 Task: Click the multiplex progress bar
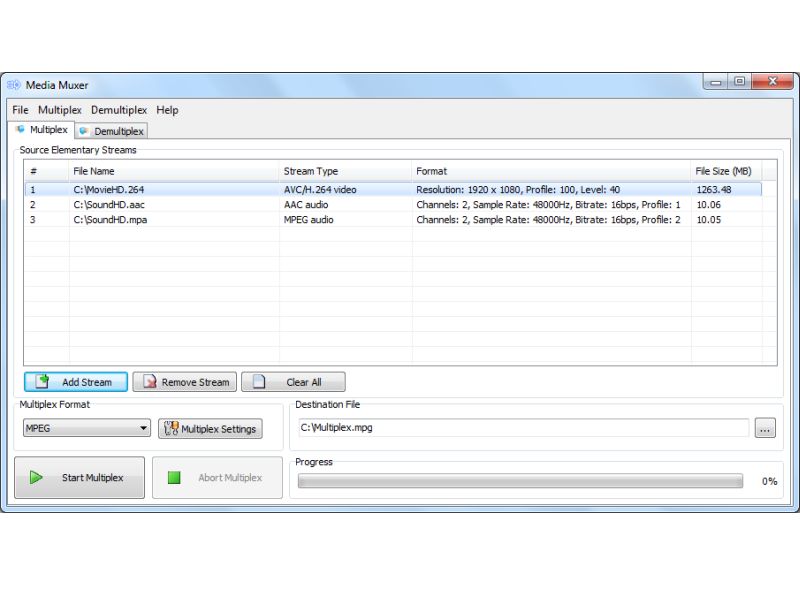(x=520, y=481)
